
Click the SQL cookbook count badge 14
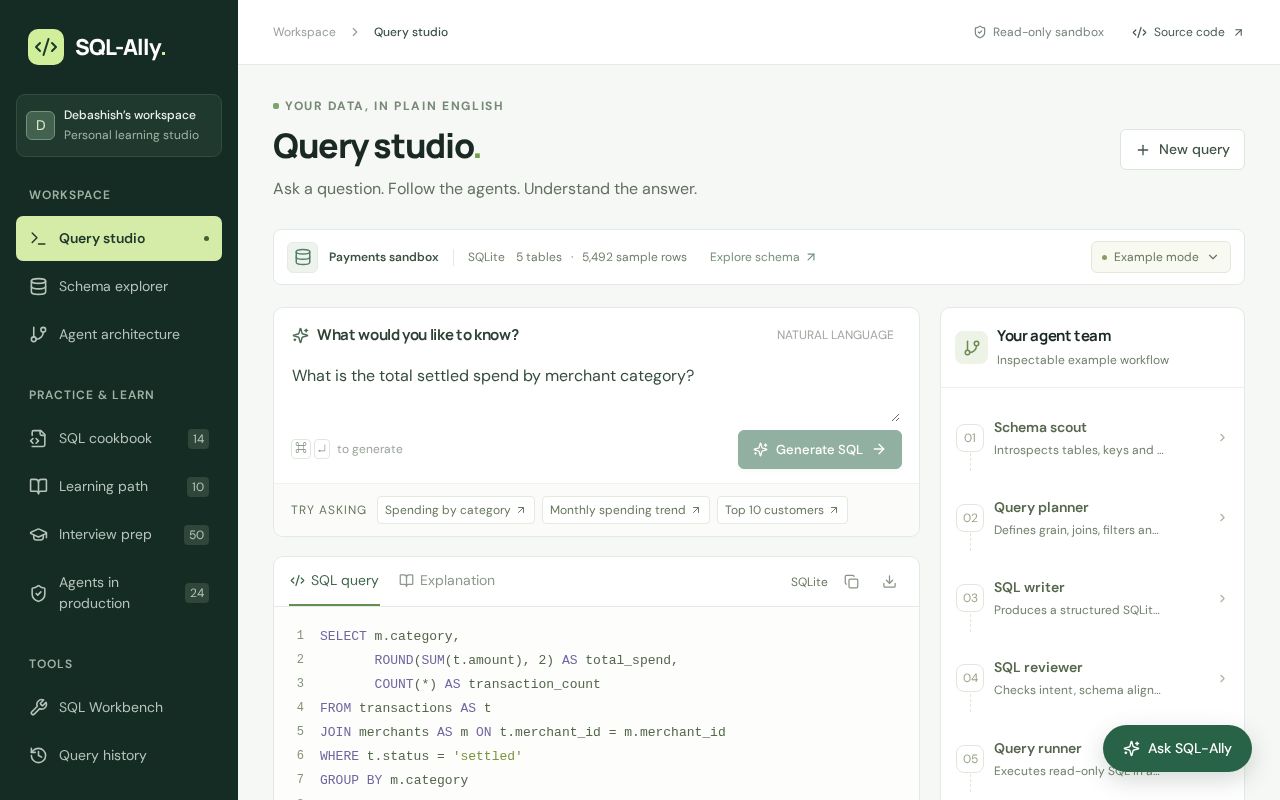pos(198,438)
